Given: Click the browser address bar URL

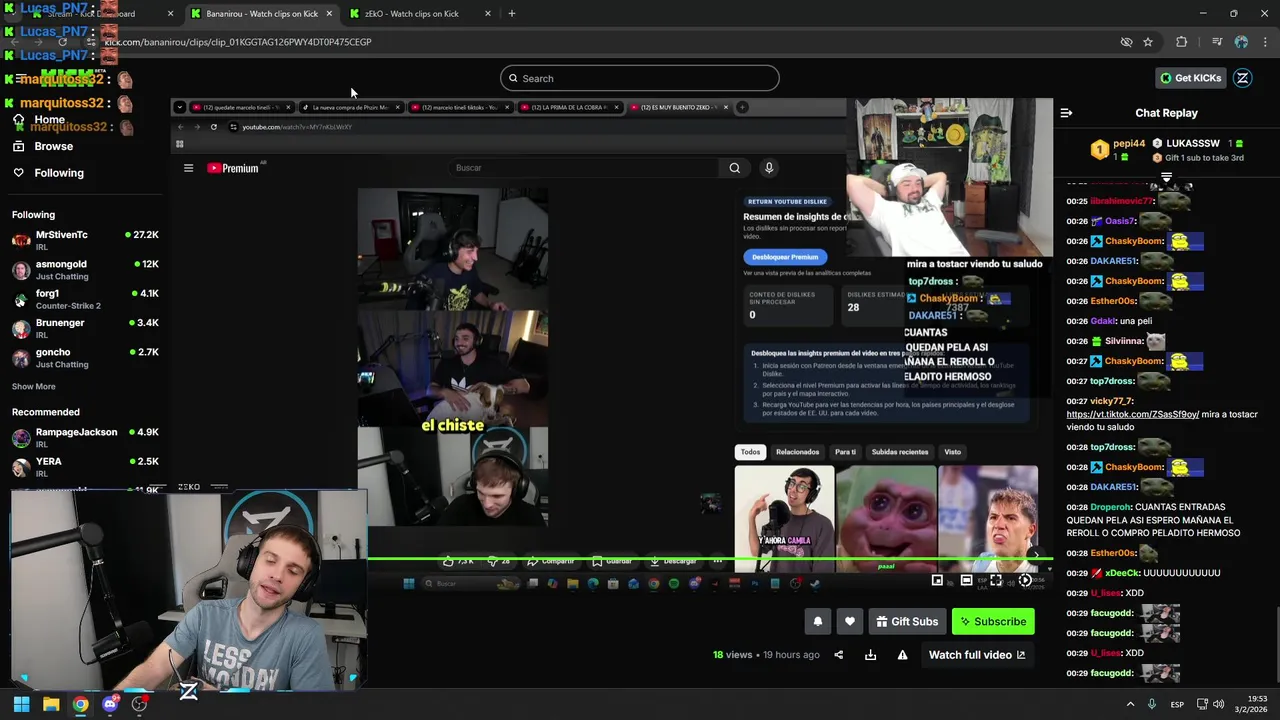Looking at the screenshot, I should [238, 42].
